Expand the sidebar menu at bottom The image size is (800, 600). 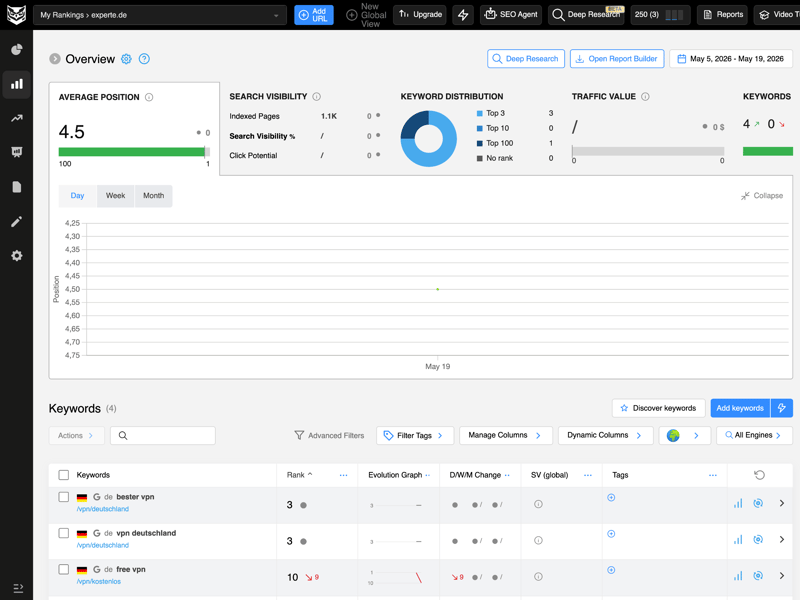18,588
